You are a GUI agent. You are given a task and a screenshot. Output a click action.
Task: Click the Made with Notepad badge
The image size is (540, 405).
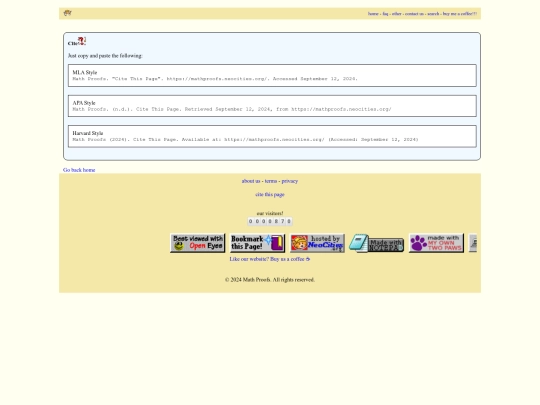pyautogui.click(x=377, y=243)
